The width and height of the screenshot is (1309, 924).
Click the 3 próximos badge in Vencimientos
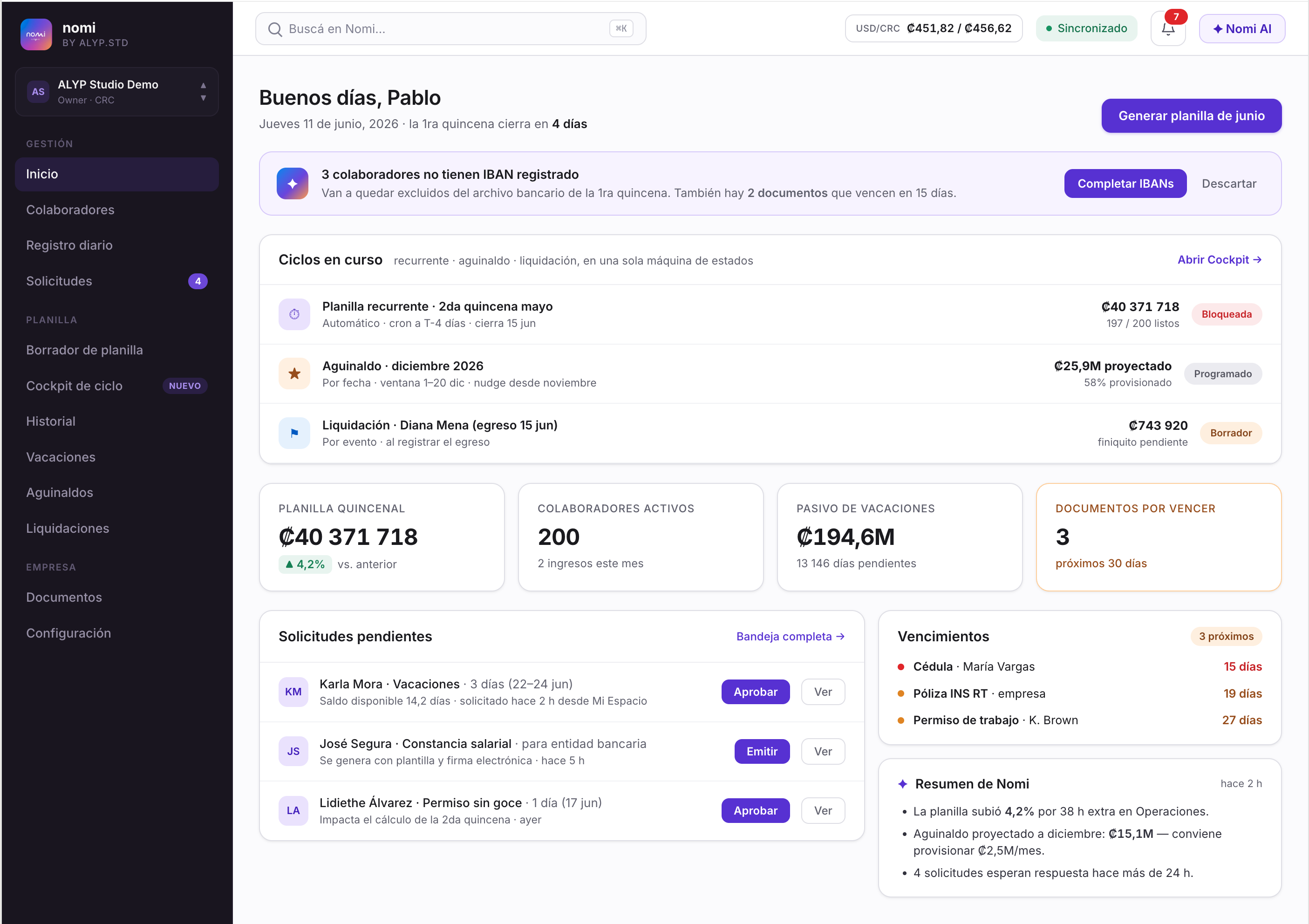click(x=1226, y=636)
